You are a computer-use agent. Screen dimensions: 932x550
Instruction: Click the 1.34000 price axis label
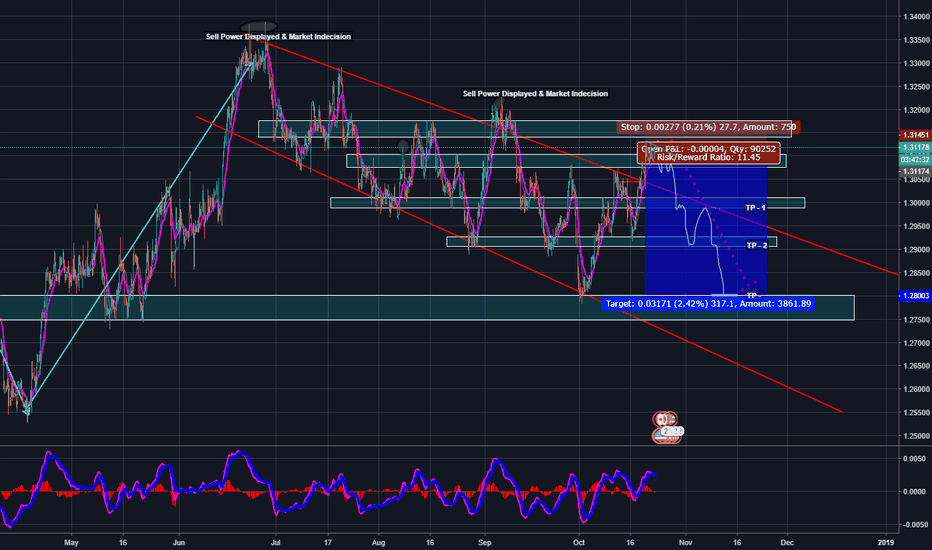pos(916,17)
